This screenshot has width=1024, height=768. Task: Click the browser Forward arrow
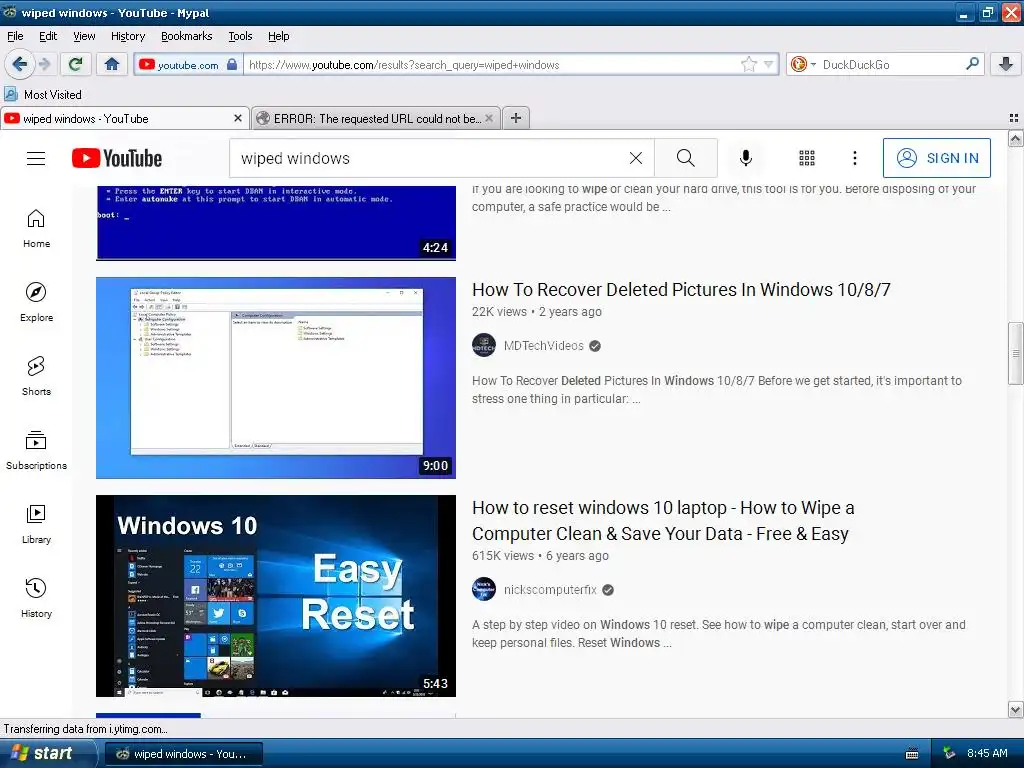[x=44, y=64]
